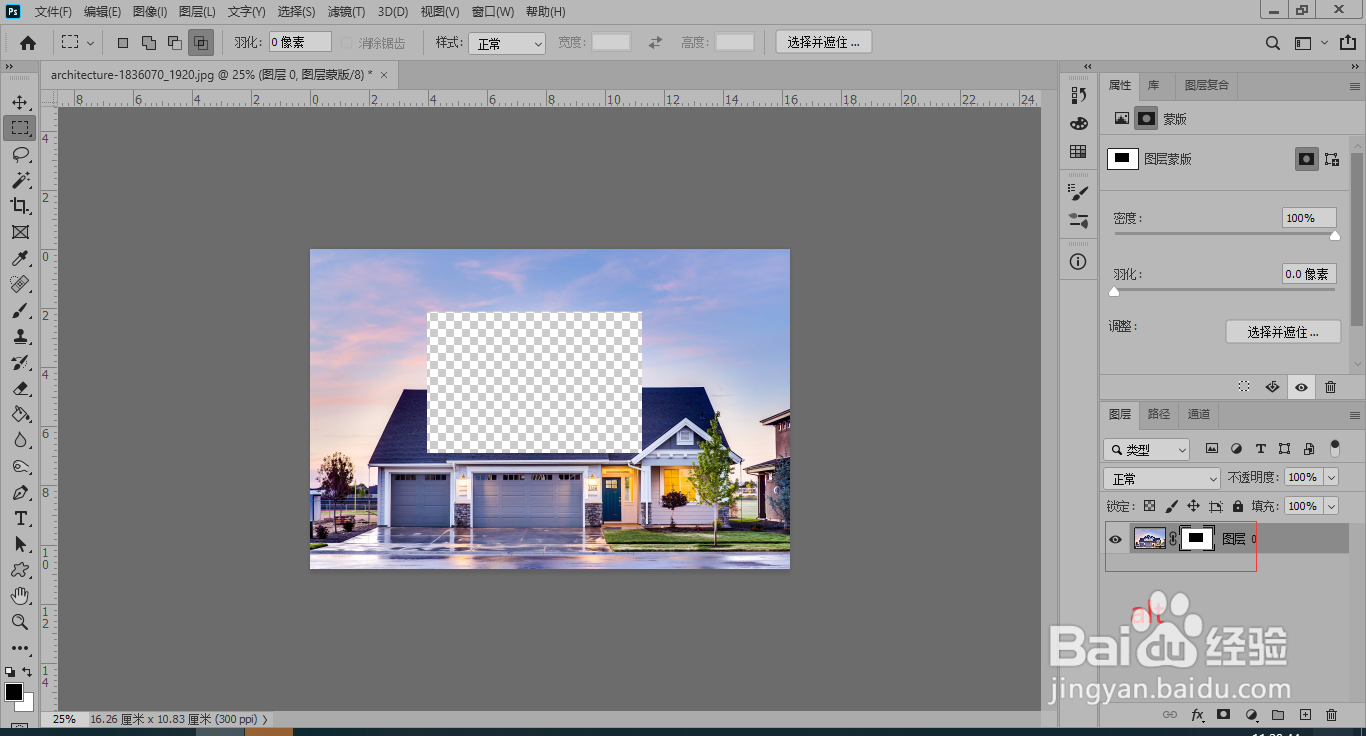Open the blend mode dropdown 正常
This screenshot has width=1366, height=736.
point(1162,478)
